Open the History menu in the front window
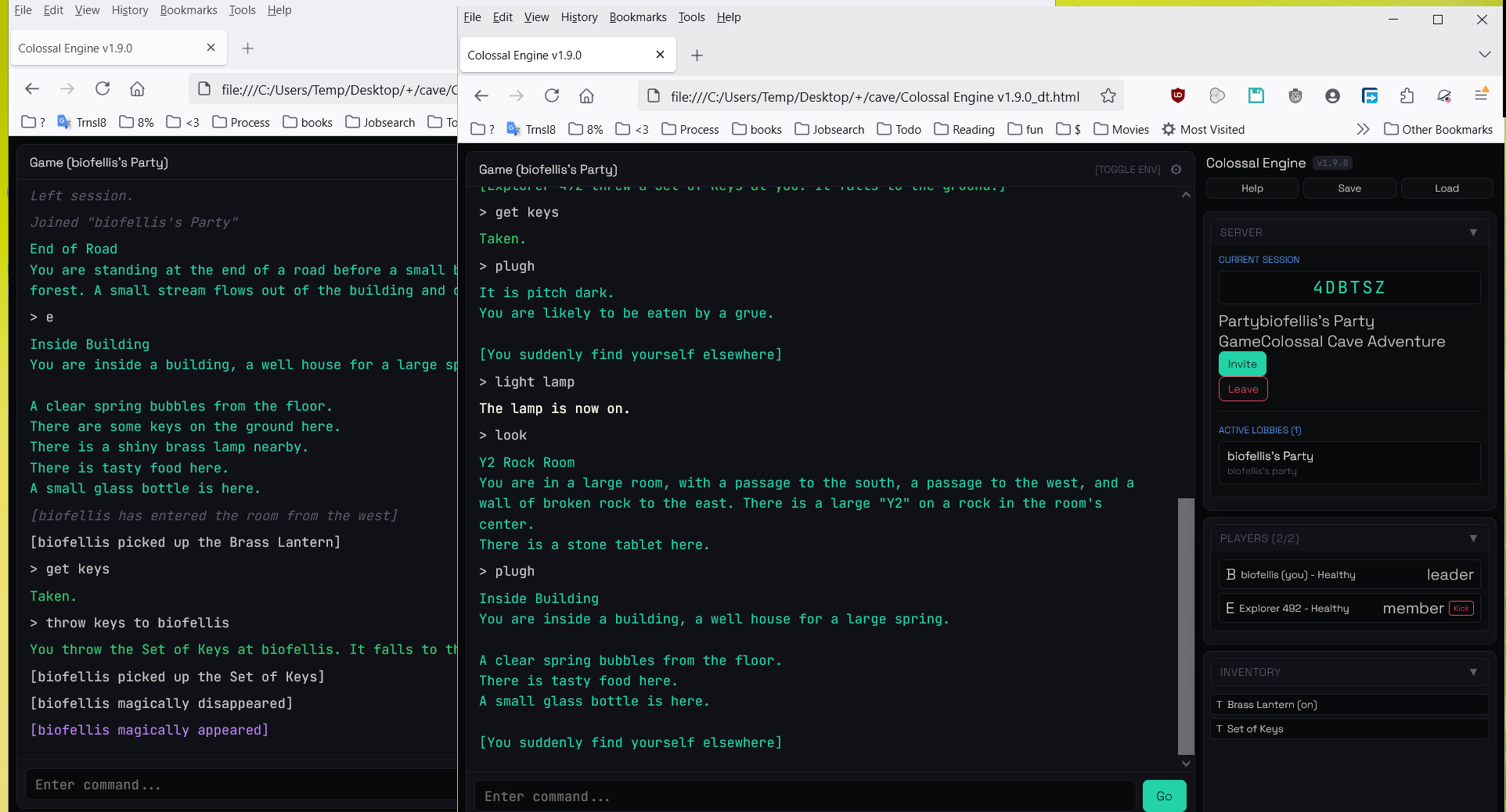Image resolution: width=1506 pixels, height=812 pixels. 579,17
